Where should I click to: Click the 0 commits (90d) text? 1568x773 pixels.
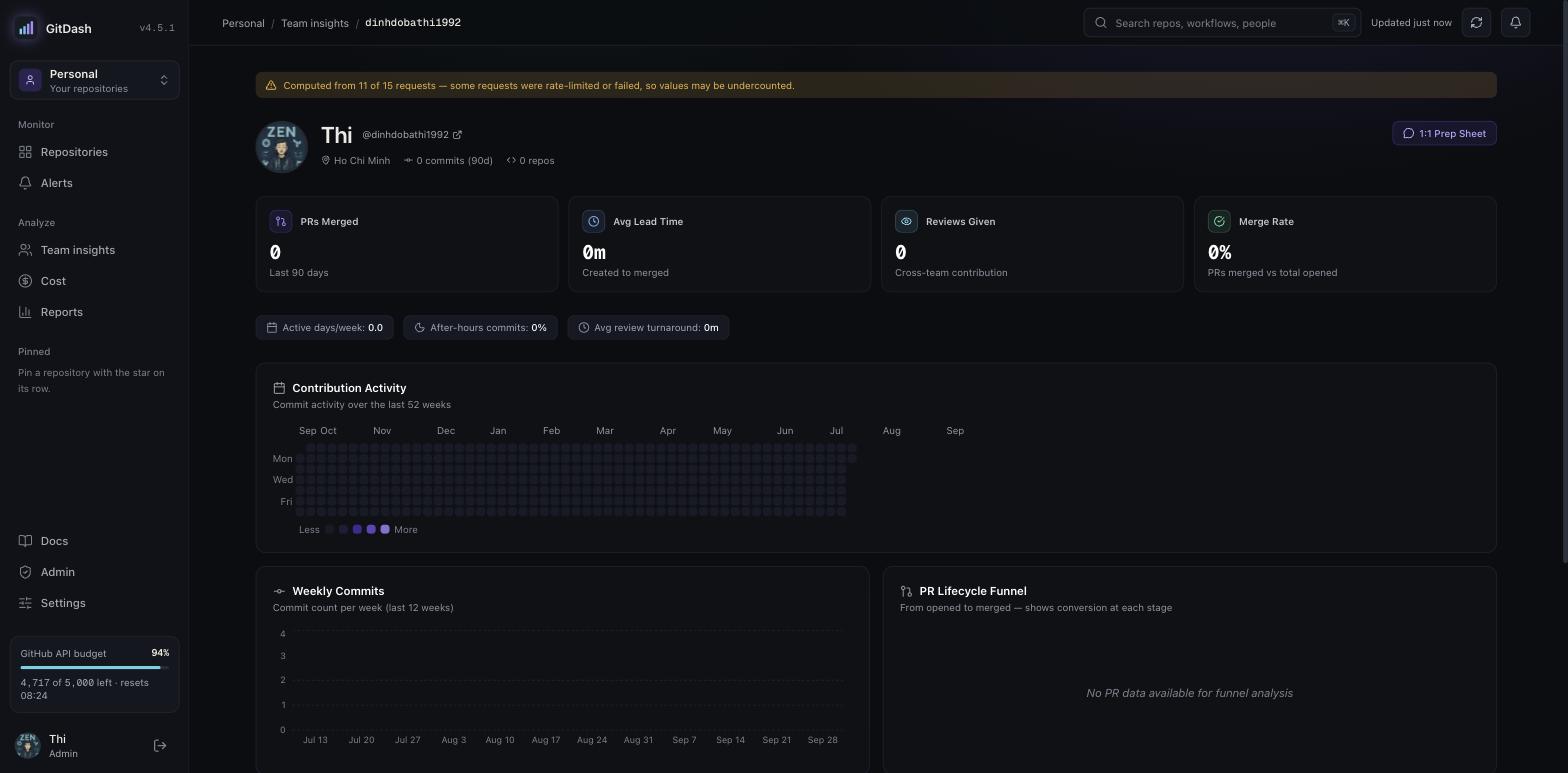coord(455,161)
